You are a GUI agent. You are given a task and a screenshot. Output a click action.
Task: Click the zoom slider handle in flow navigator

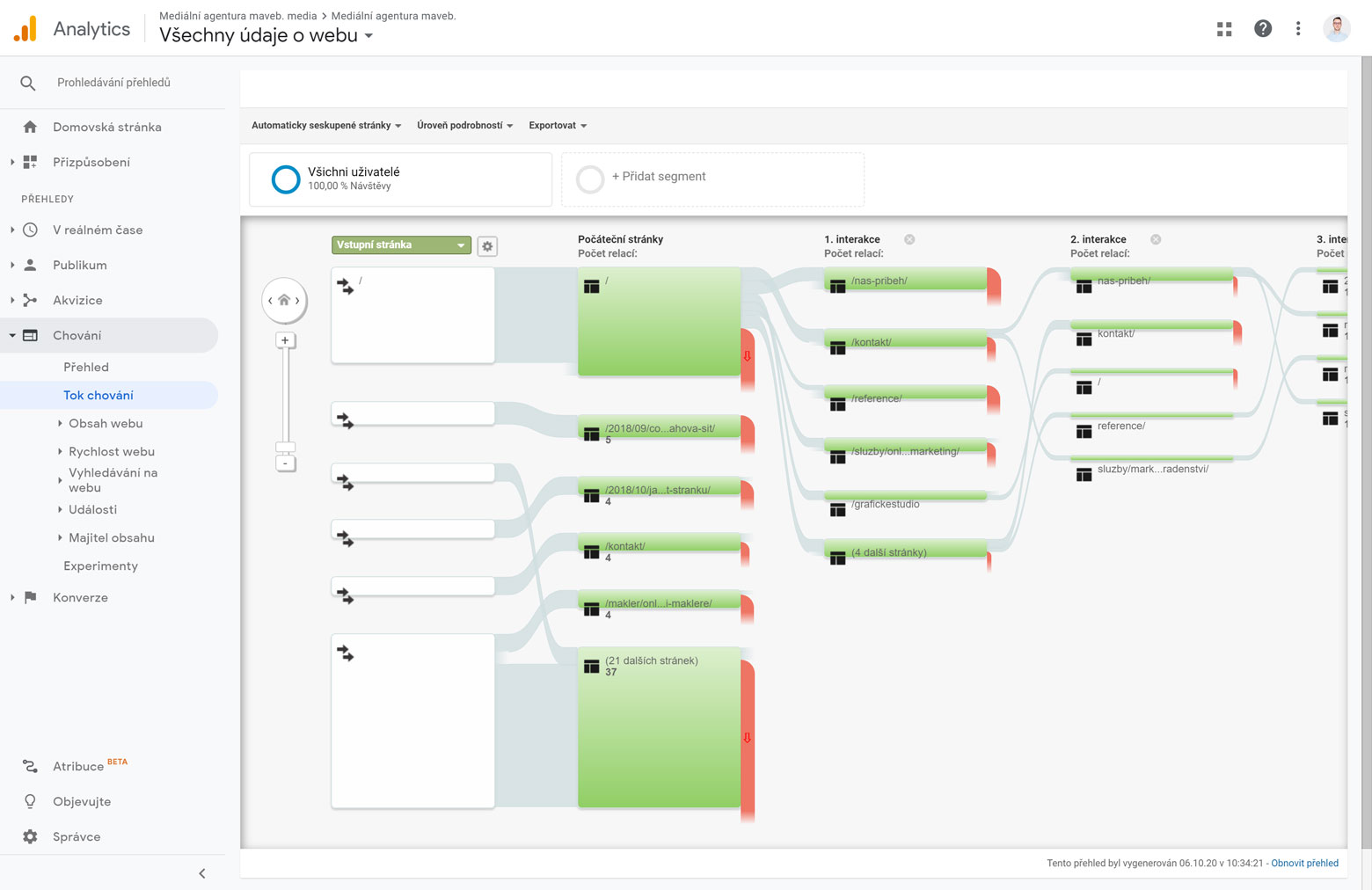[285, 447]
